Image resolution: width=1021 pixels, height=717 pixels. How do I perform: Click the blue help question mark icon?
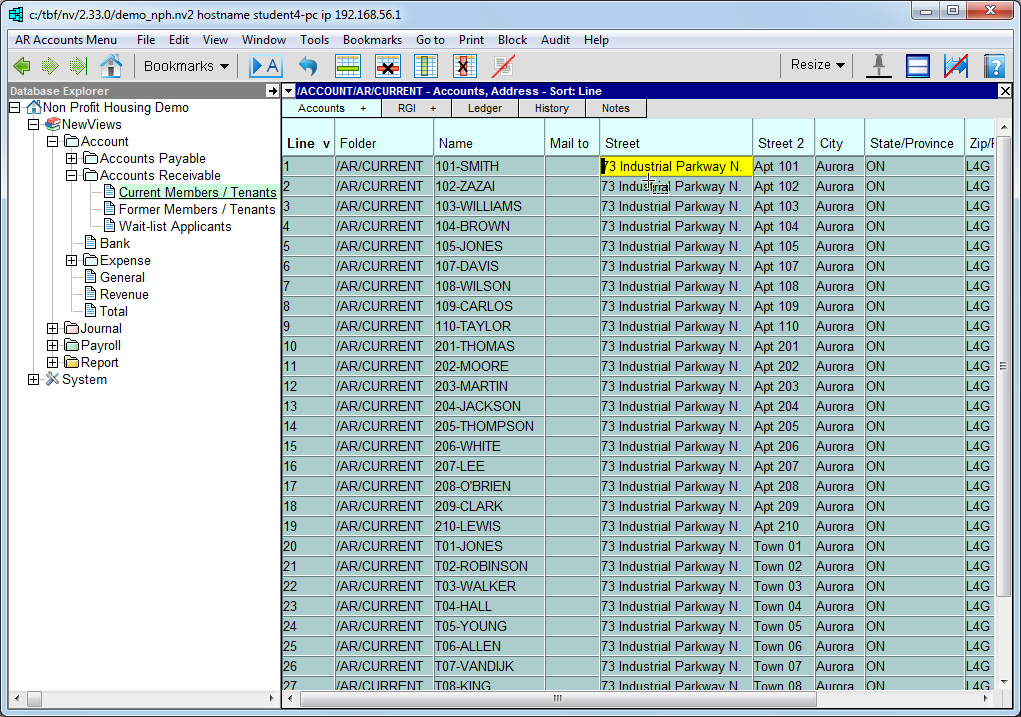994,67
